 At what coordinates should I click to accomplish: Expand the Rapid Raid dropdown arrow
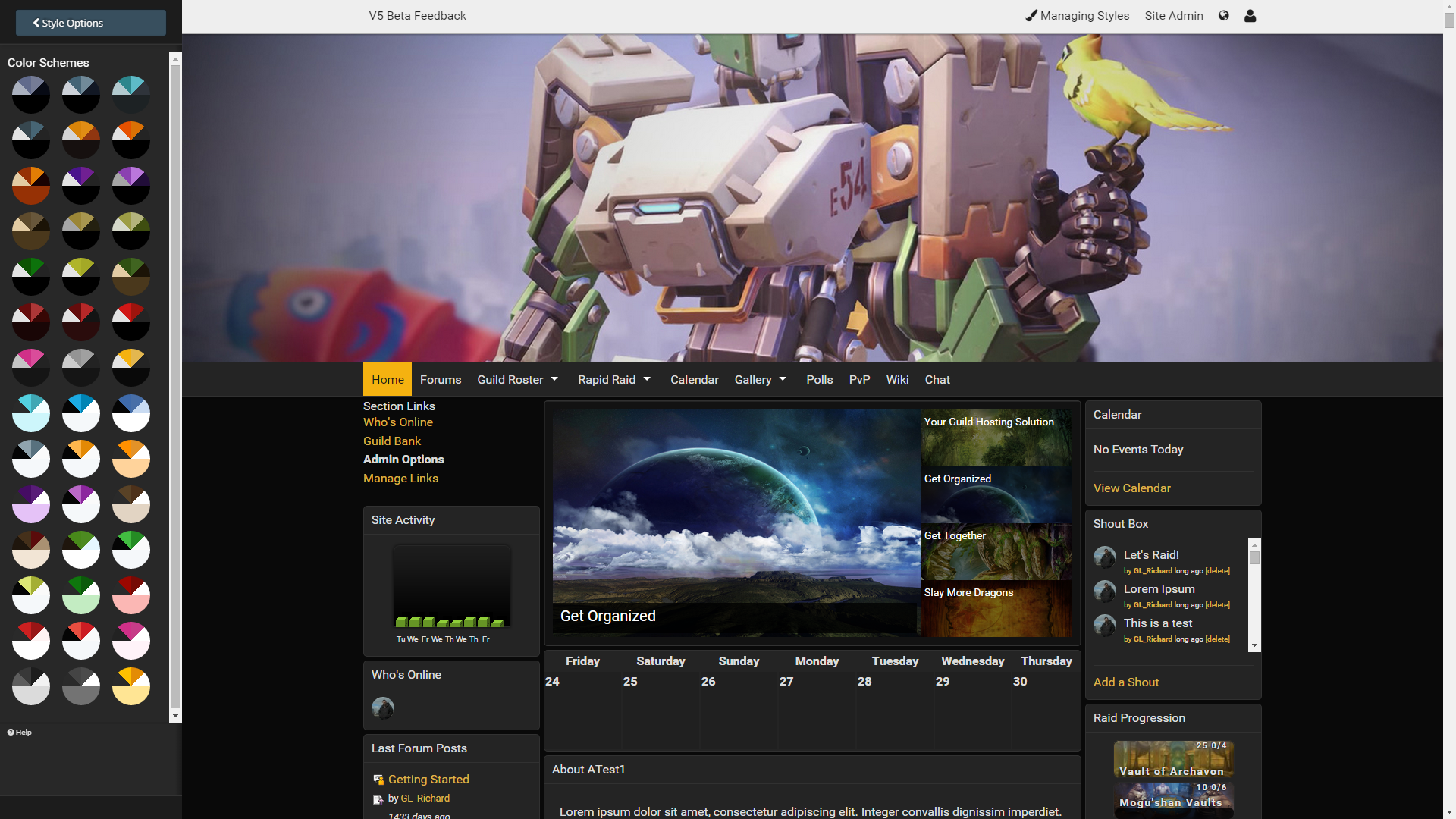point(647,379)
